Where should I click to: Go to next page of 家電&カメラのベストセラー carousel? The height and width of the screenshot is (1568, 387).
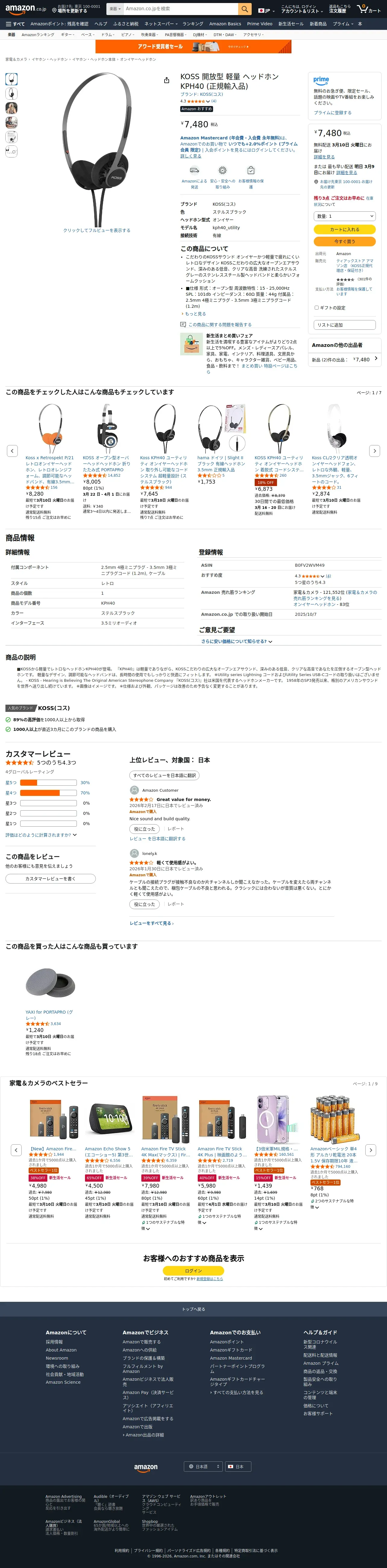370,1150
